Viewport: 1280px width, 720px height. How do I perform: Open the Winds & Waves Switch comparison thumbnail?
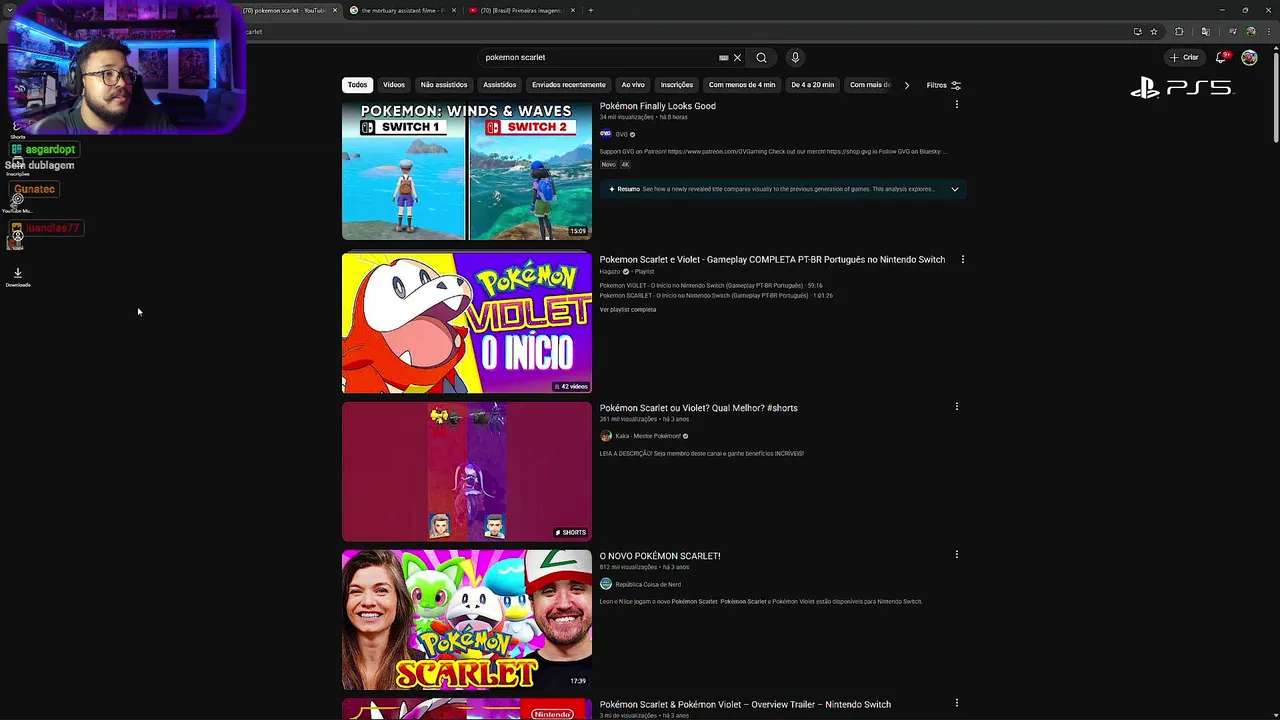(x=467, y=171)
